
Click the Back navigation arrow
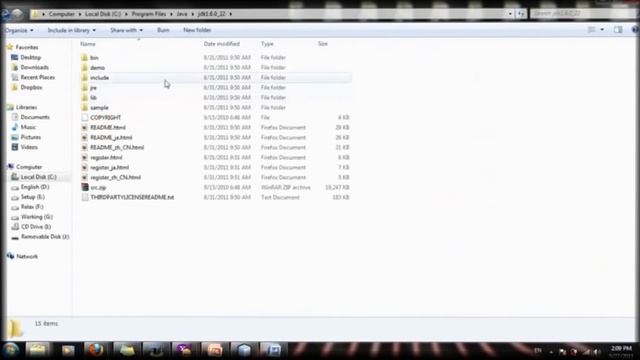pos(5,14)
